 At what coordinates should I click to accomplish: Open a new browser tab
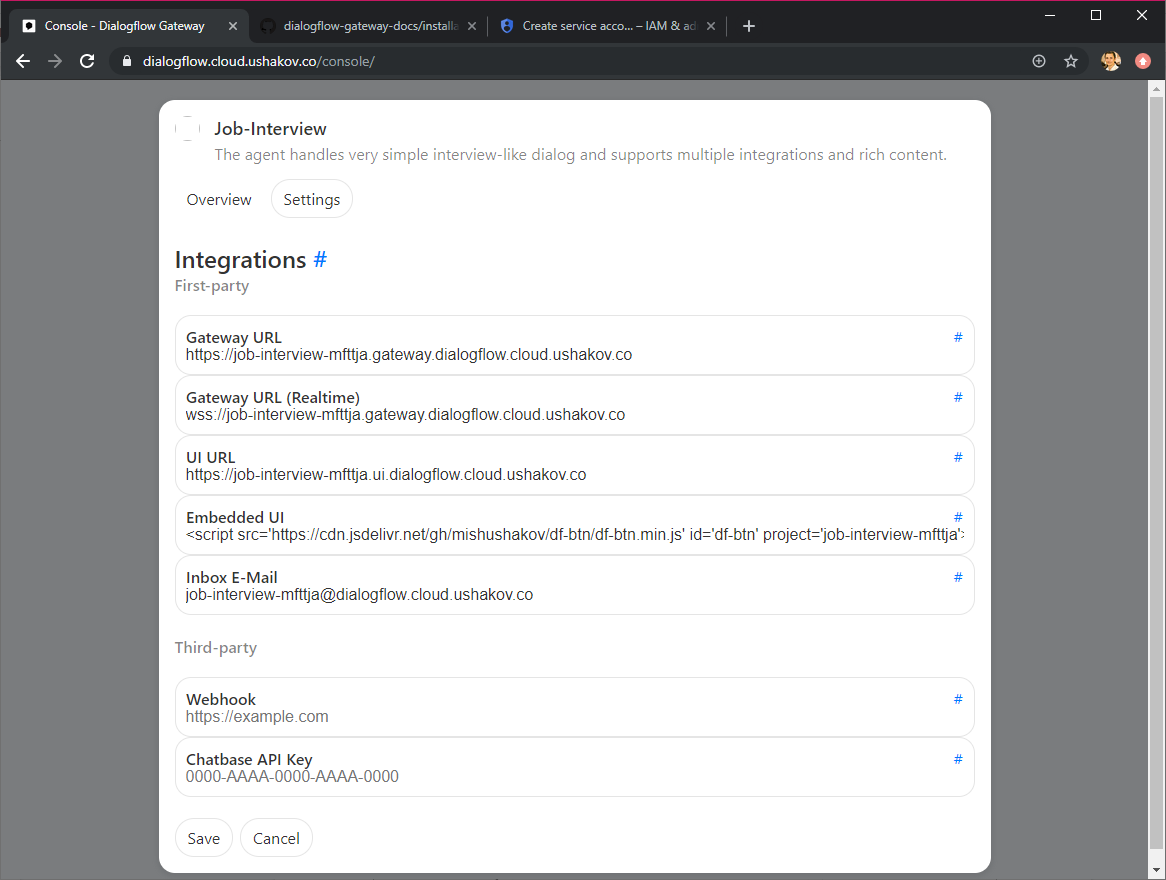749,26
